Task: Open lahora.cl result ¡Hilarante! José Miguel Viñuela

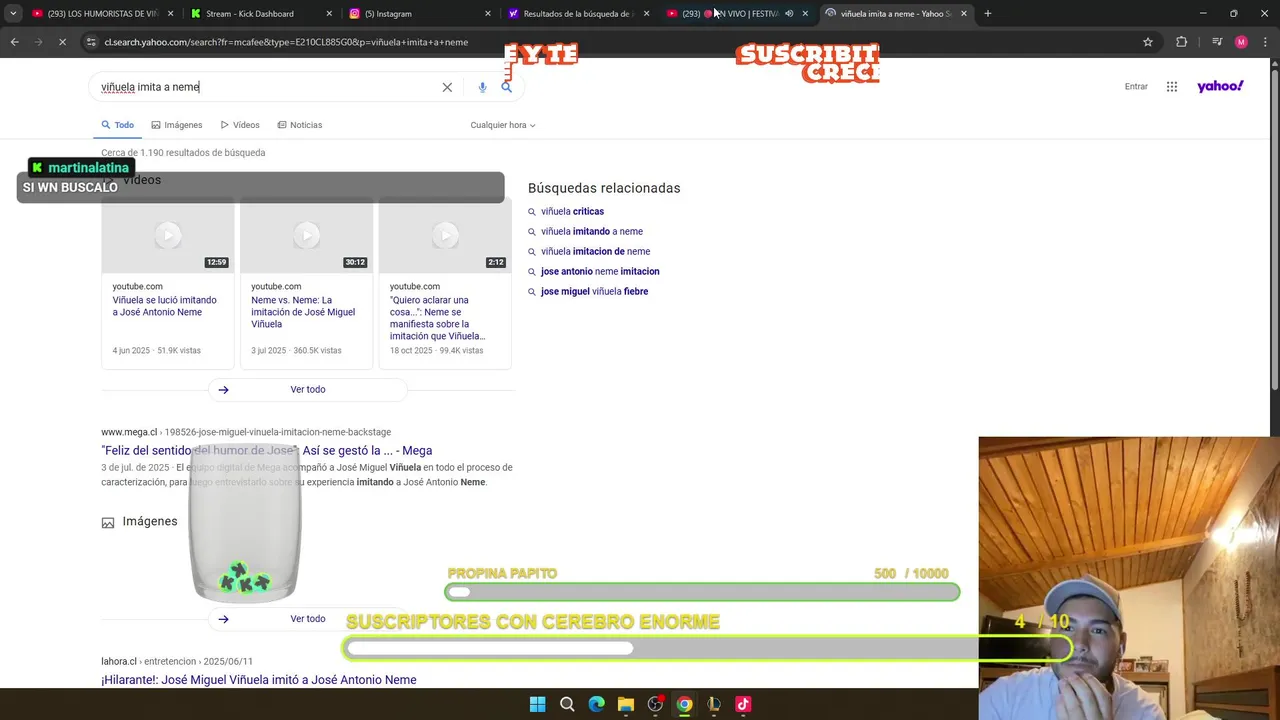Action: click(258, 680)
